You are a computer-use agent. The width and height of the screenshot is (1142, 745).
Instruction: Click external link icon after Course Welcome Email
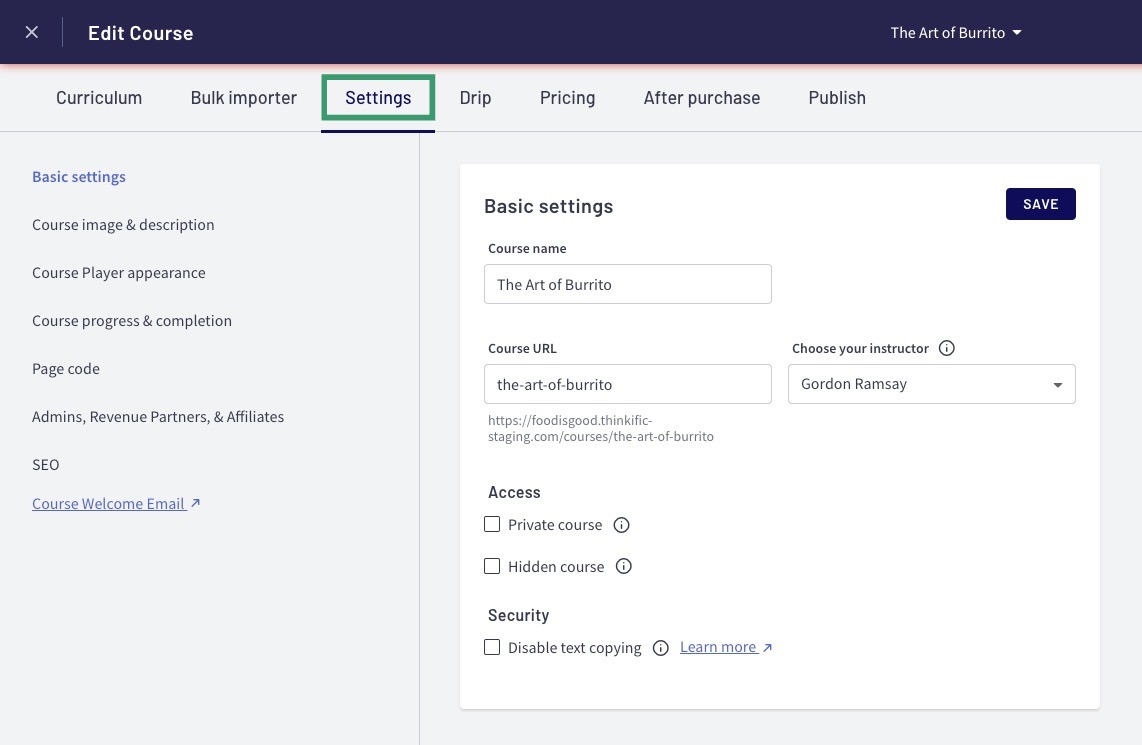coord(196,504)
